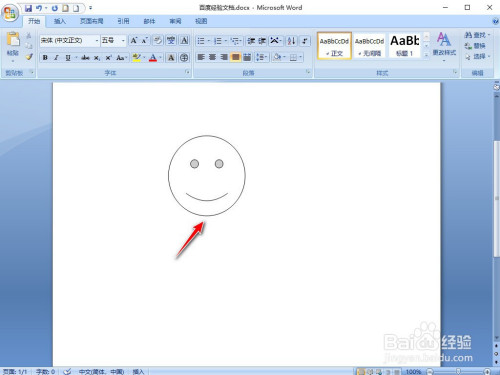The image size is (500, 375).
Task: Open the Paragraph dialog launcher
Action: click(x=308, y=72)
